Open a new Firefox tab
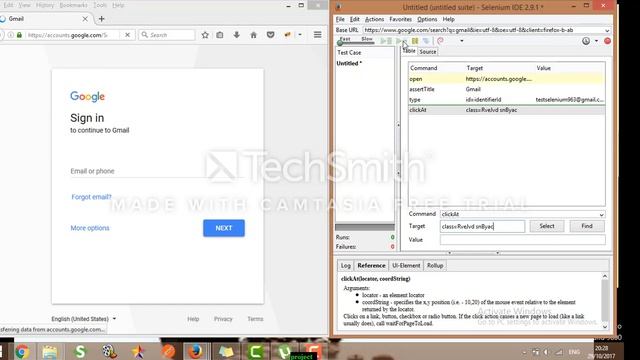The image size is (640, 360). [x=102, y=19]
